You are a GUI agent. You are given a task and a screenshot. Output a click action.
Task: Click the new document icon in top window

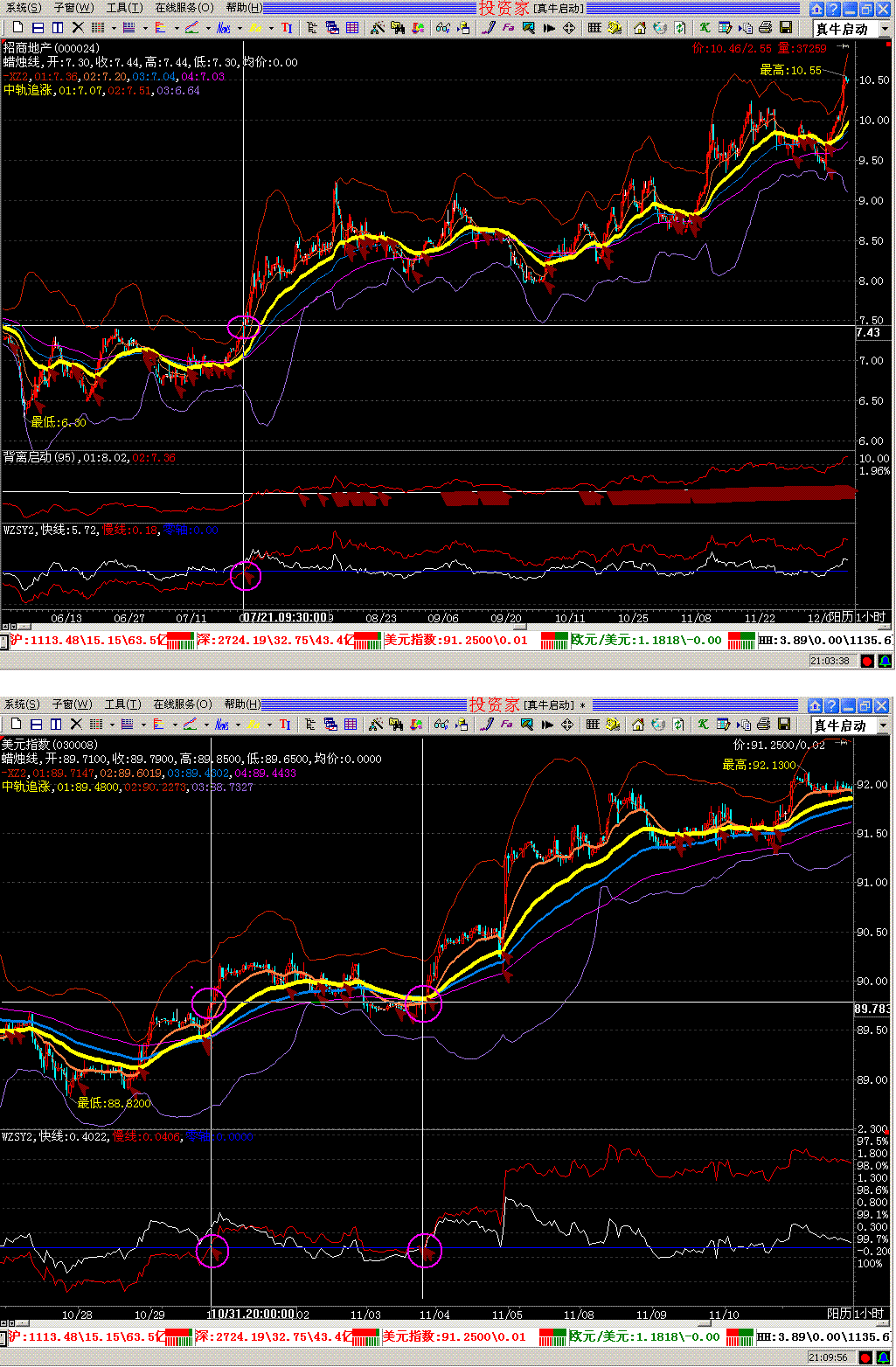pos(17,28)
